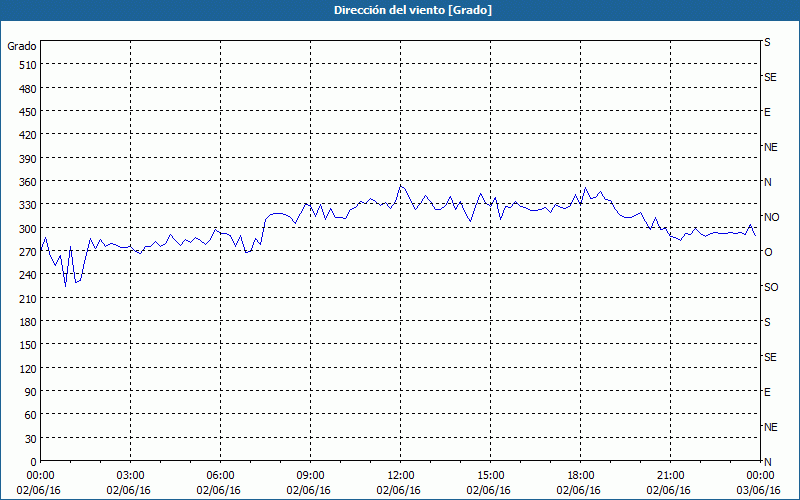Click the 300 degree axis label
Image resolution: width=800 pixels, height=500 pixels.
click(28, 229)
